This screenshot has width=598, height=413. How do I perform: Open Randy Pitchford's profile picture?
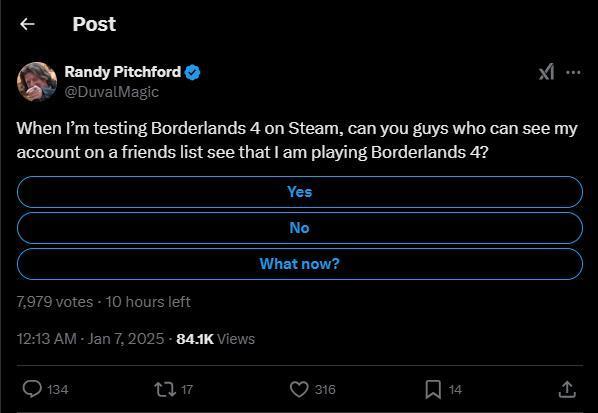tap(37, 82)
